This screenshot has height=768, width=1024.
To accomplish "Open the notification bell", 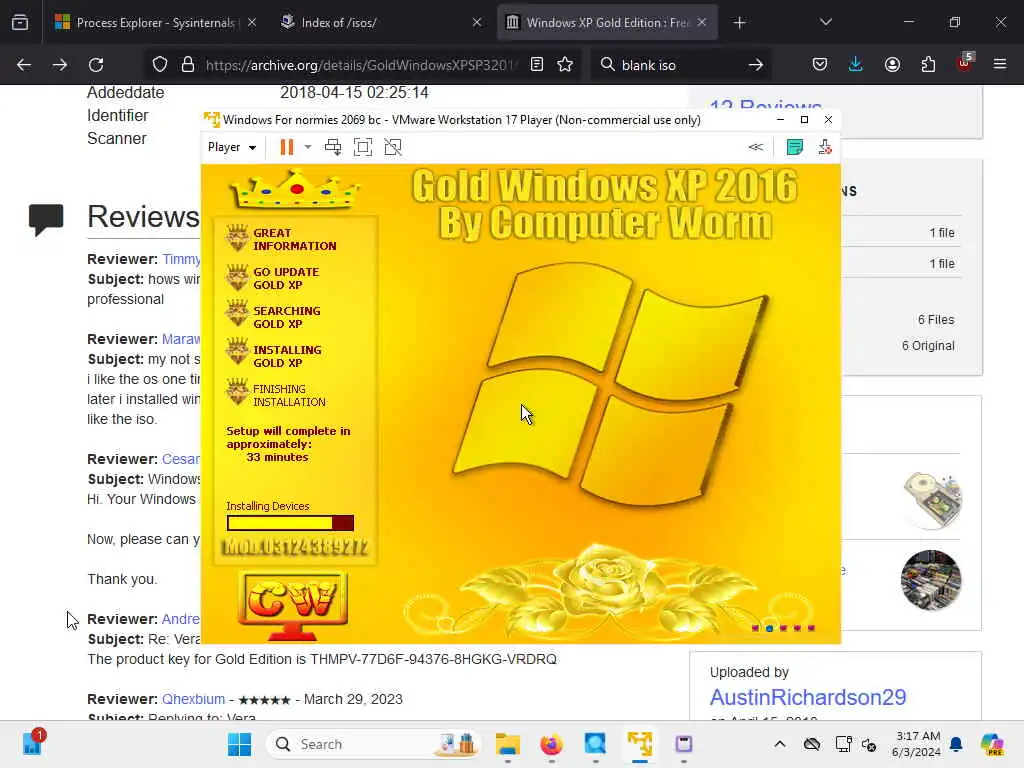I will pyautogui.click(x=956, y=744).
